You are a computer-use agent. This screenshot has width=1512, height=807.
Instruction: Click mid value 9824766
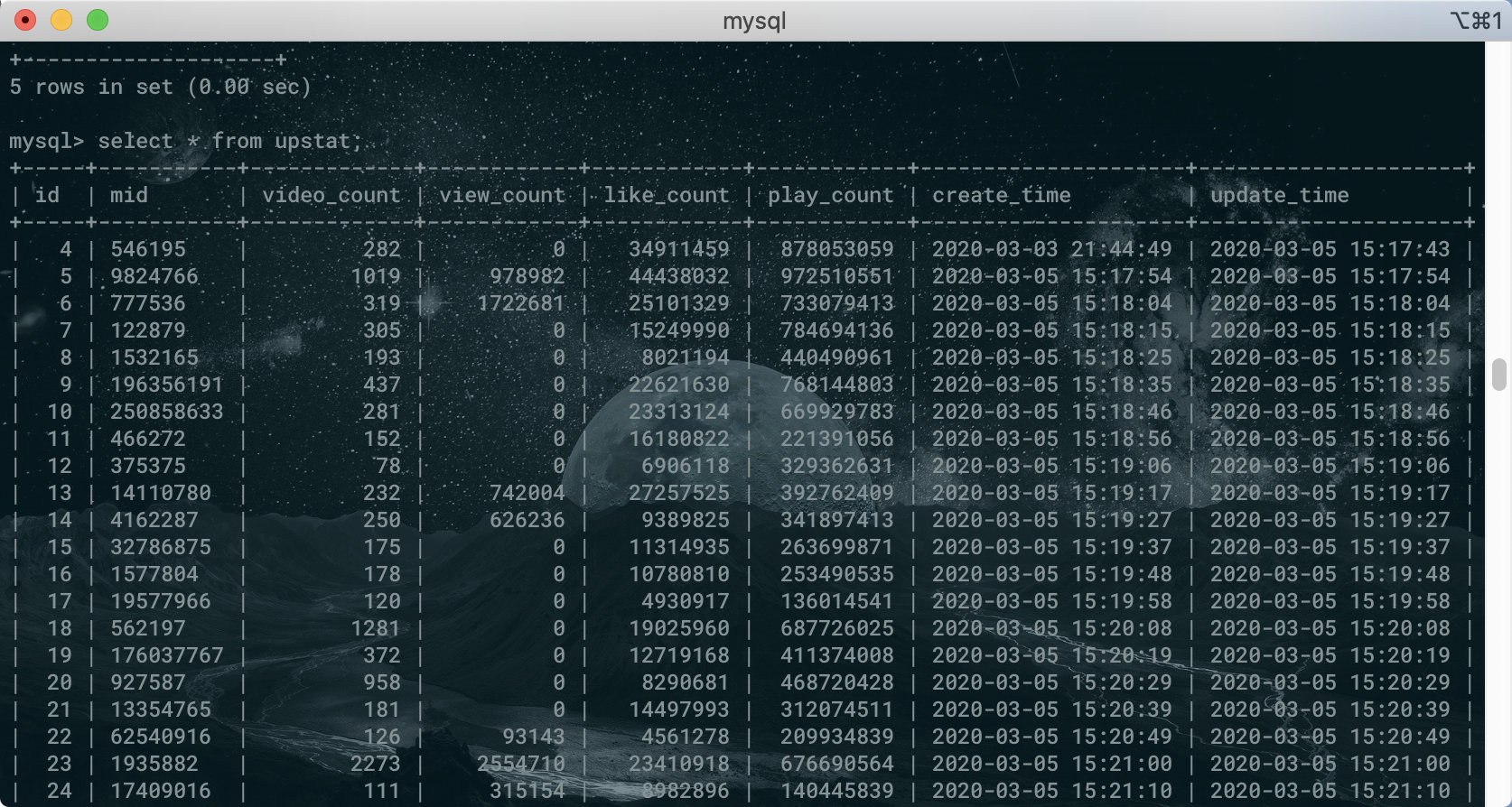(x=154, y=277)
